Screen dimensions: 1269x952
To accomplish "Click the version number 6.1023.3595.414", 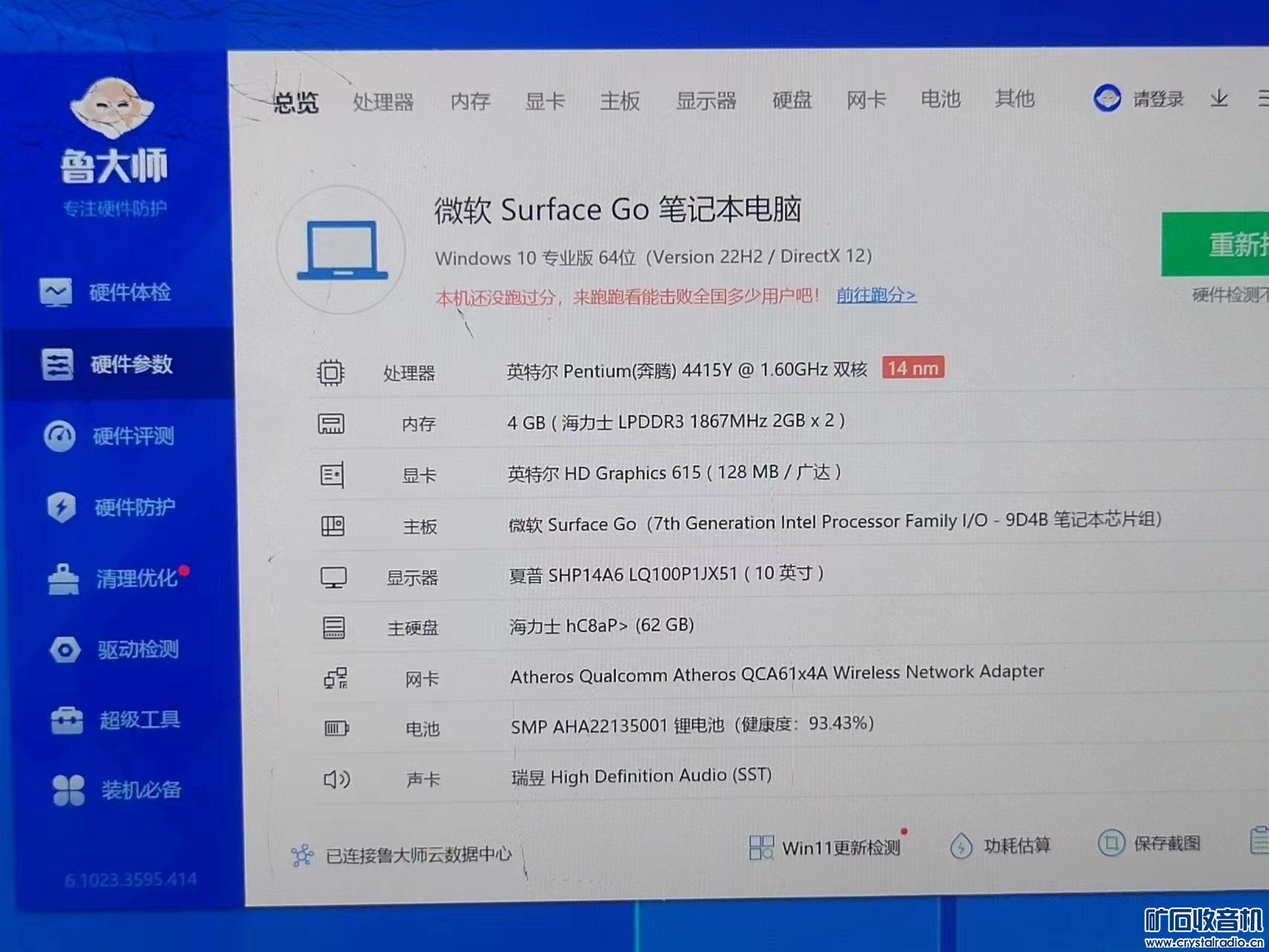I will (131, 880).
